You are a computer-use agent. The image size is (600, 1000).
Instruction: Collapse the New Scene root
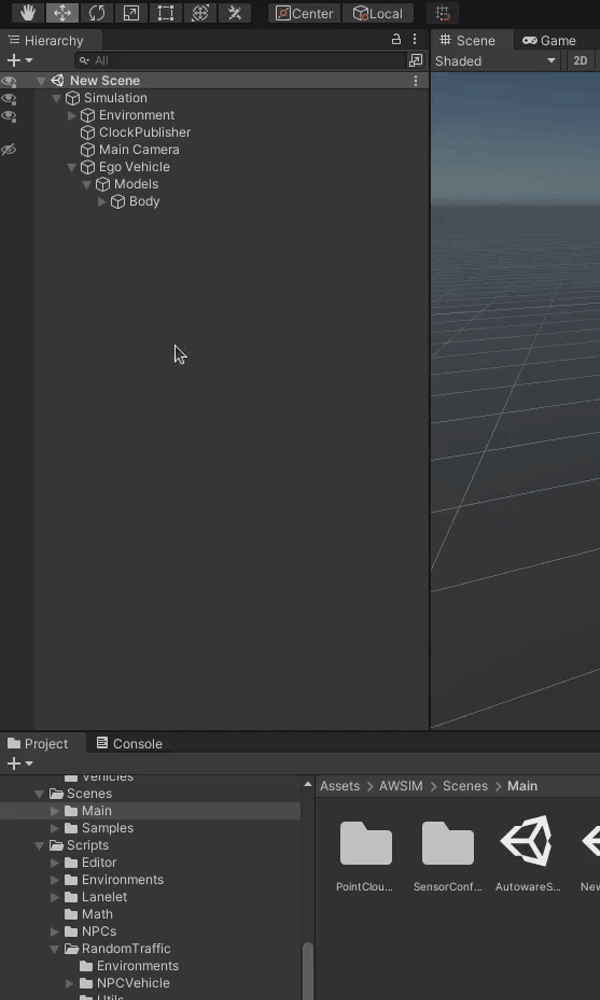pos(41,81)
